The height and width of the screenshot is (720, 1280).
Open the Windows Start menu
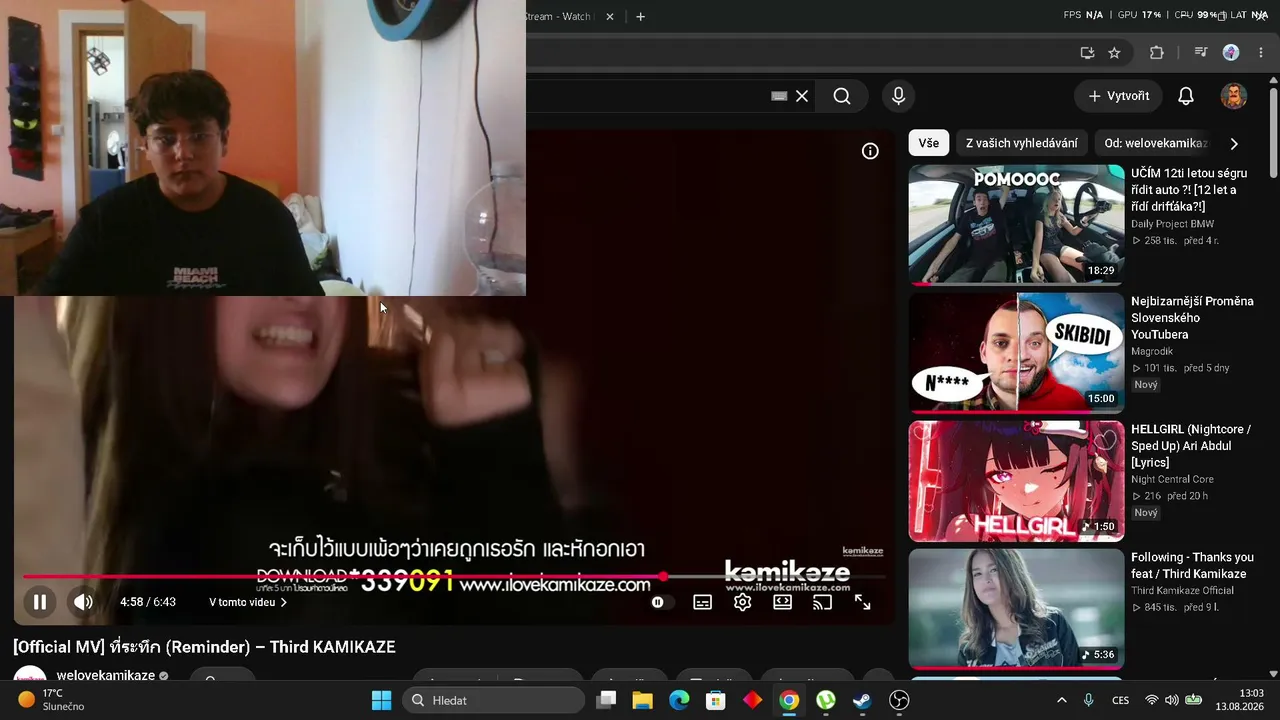381,700
